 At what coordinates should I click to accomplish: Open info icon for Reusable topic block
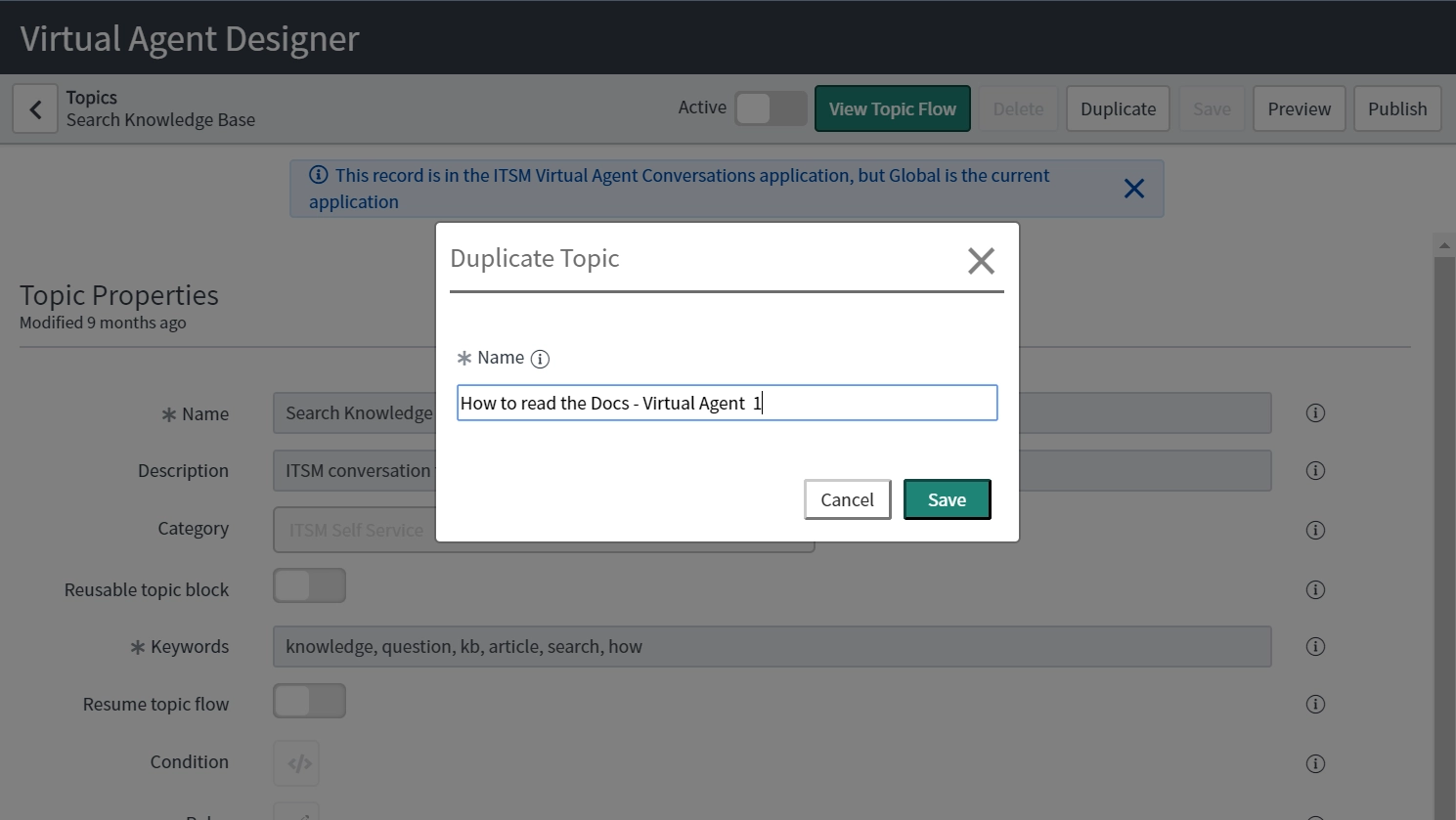pyautogui.click(x=1315, y=590)
